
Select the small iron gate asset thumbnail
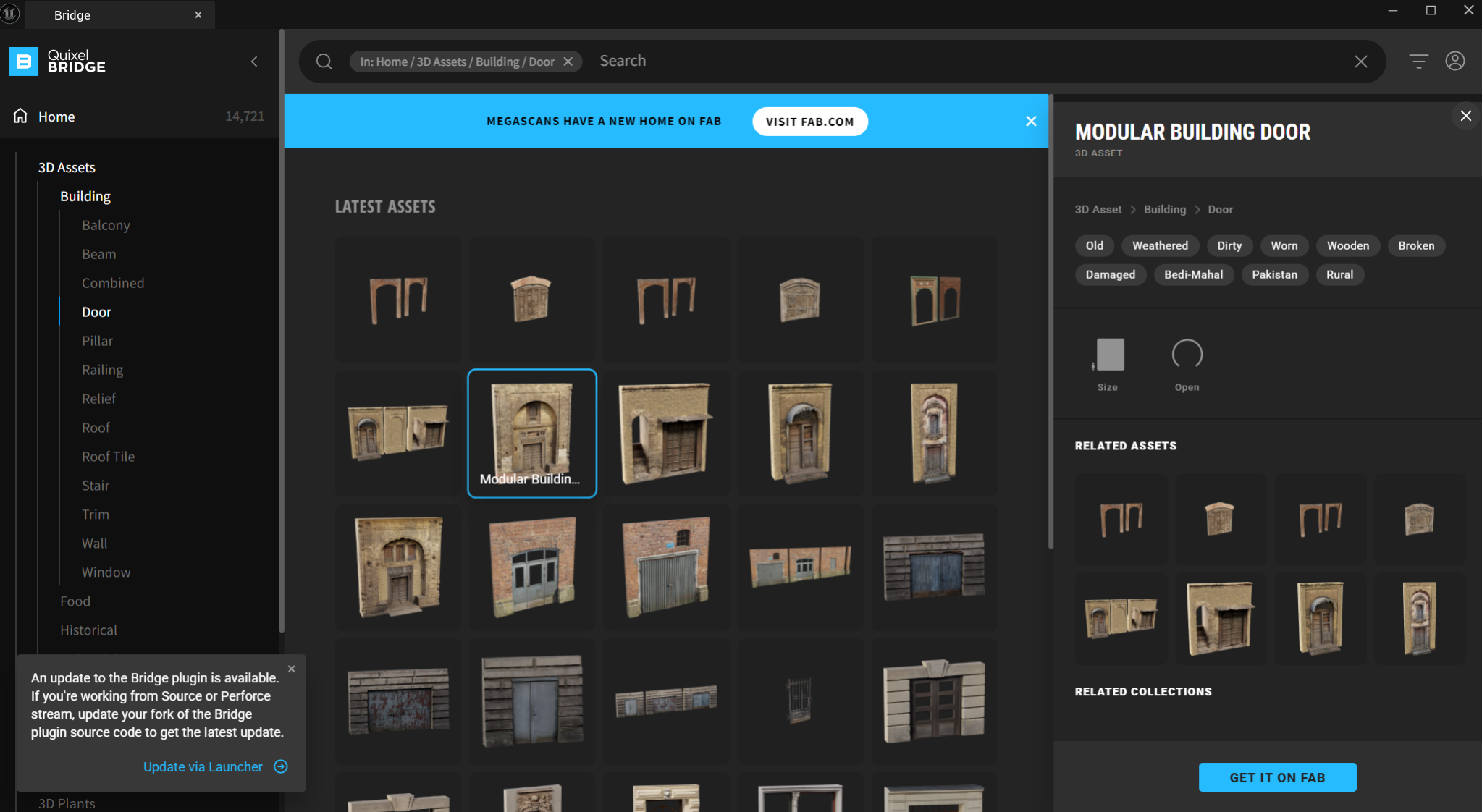pyautogui.click(x=800, y=701)
